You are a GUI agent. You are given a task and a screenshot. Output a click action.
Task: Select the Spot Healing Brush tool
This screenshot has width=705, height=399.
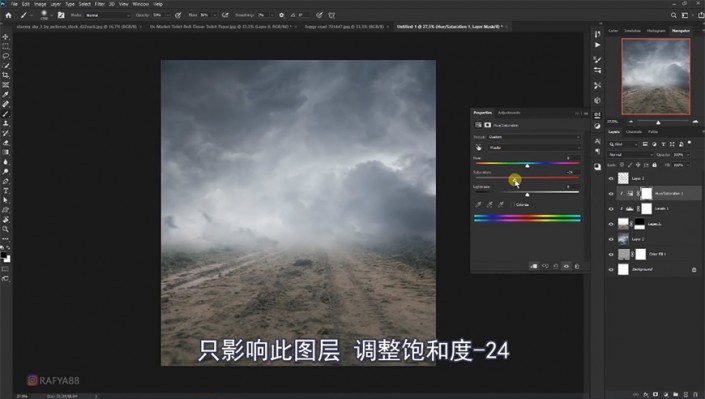pos(5,104)
